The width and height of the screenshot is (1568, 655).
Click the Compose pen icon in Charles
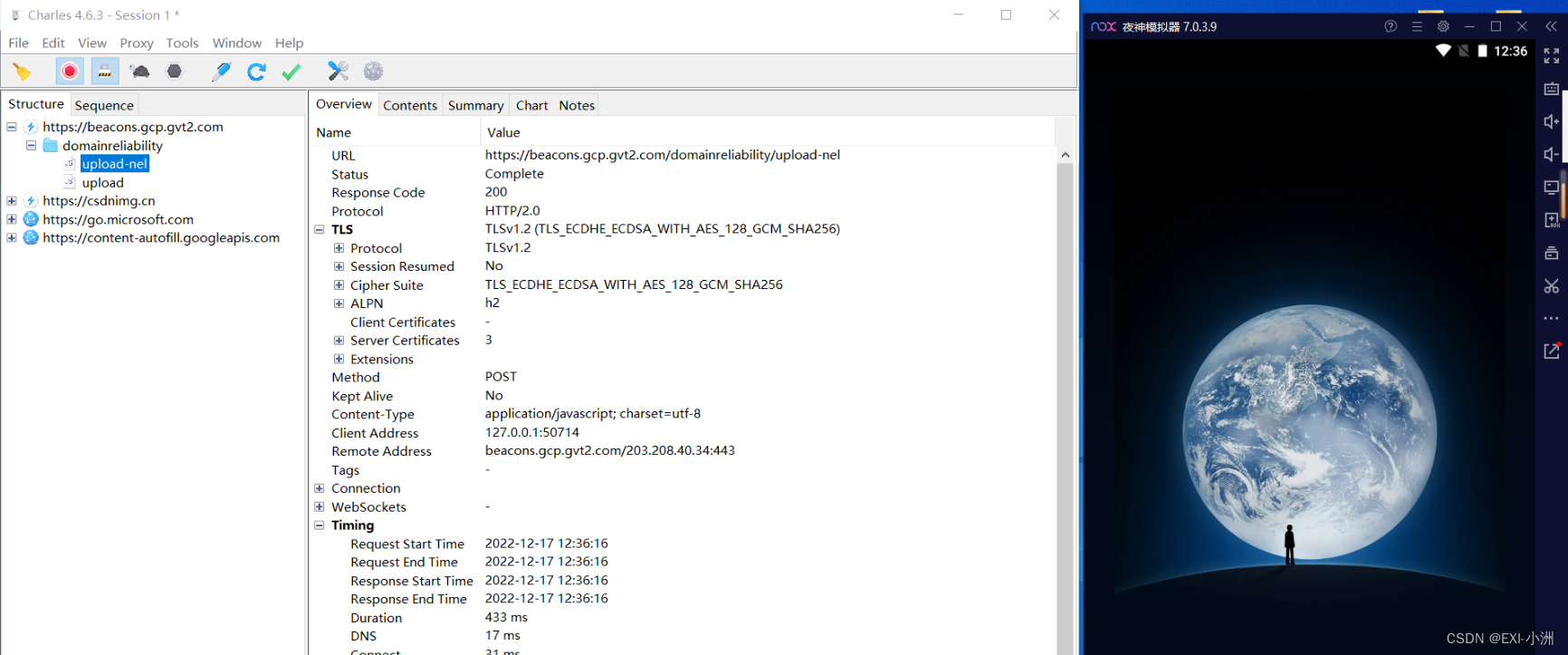pos(221,72)
